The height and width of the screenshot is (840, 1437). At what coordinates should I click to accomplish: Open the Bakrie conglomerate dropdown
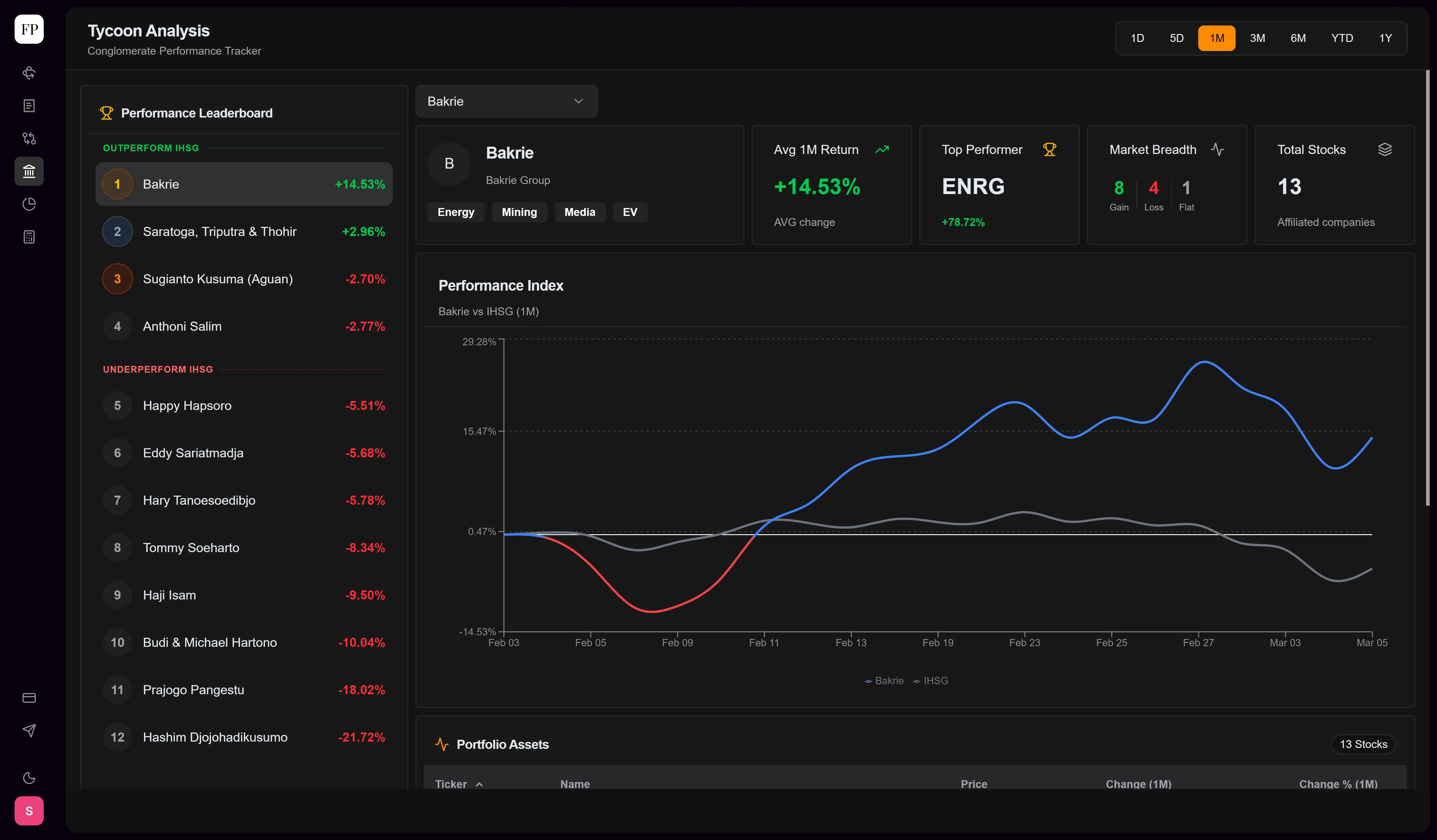506,101
